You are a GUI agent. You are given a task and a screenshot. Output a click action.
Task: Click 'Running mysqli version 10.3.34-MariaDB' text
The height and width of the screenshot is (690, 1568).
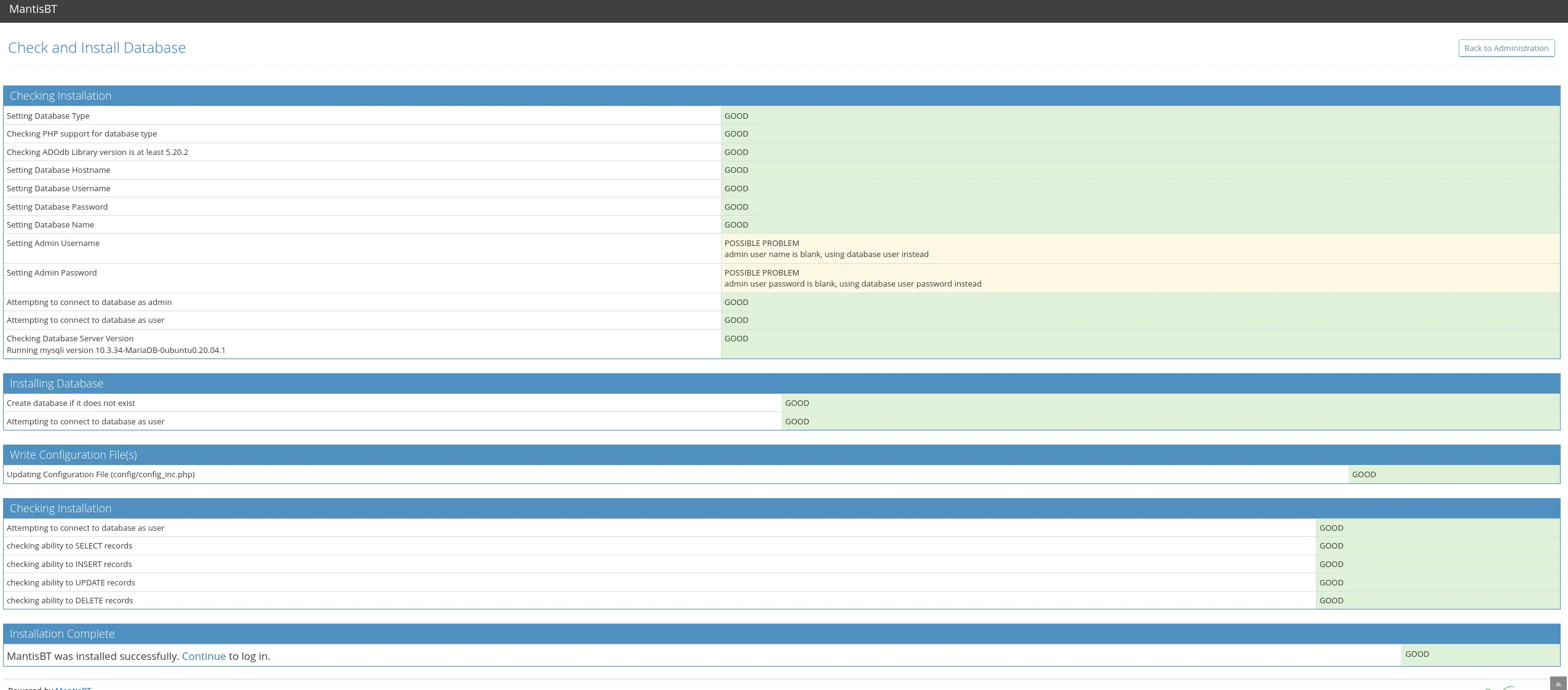coord(116,350)
